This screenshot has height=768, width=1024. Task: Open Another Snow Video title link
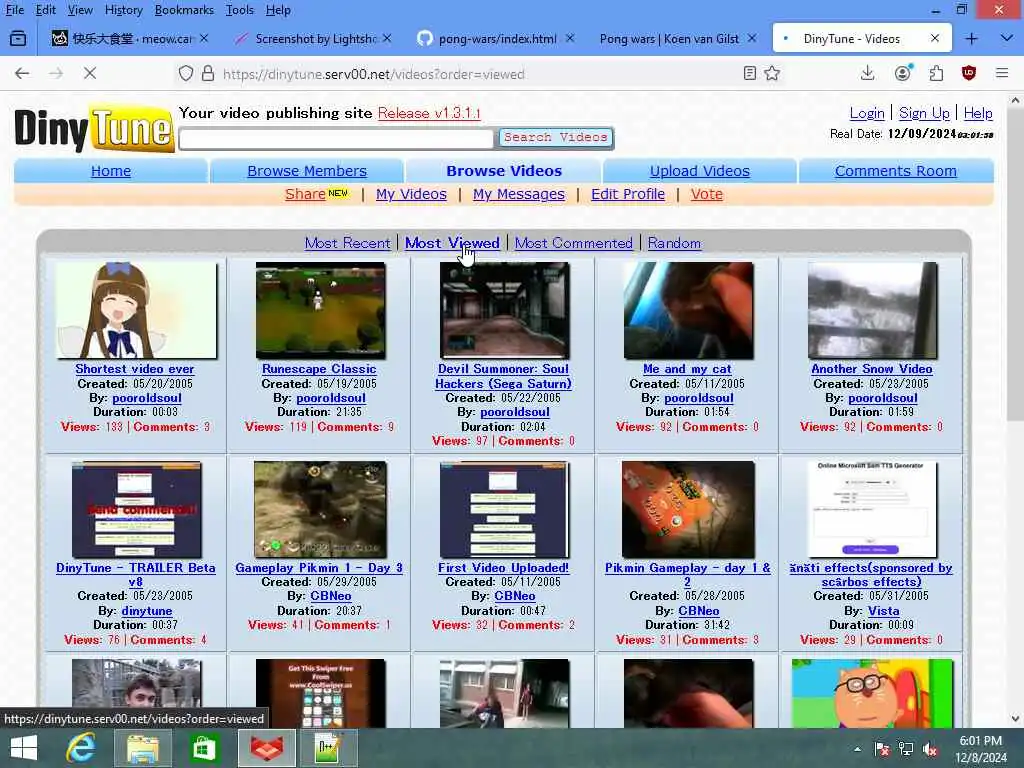871,369
